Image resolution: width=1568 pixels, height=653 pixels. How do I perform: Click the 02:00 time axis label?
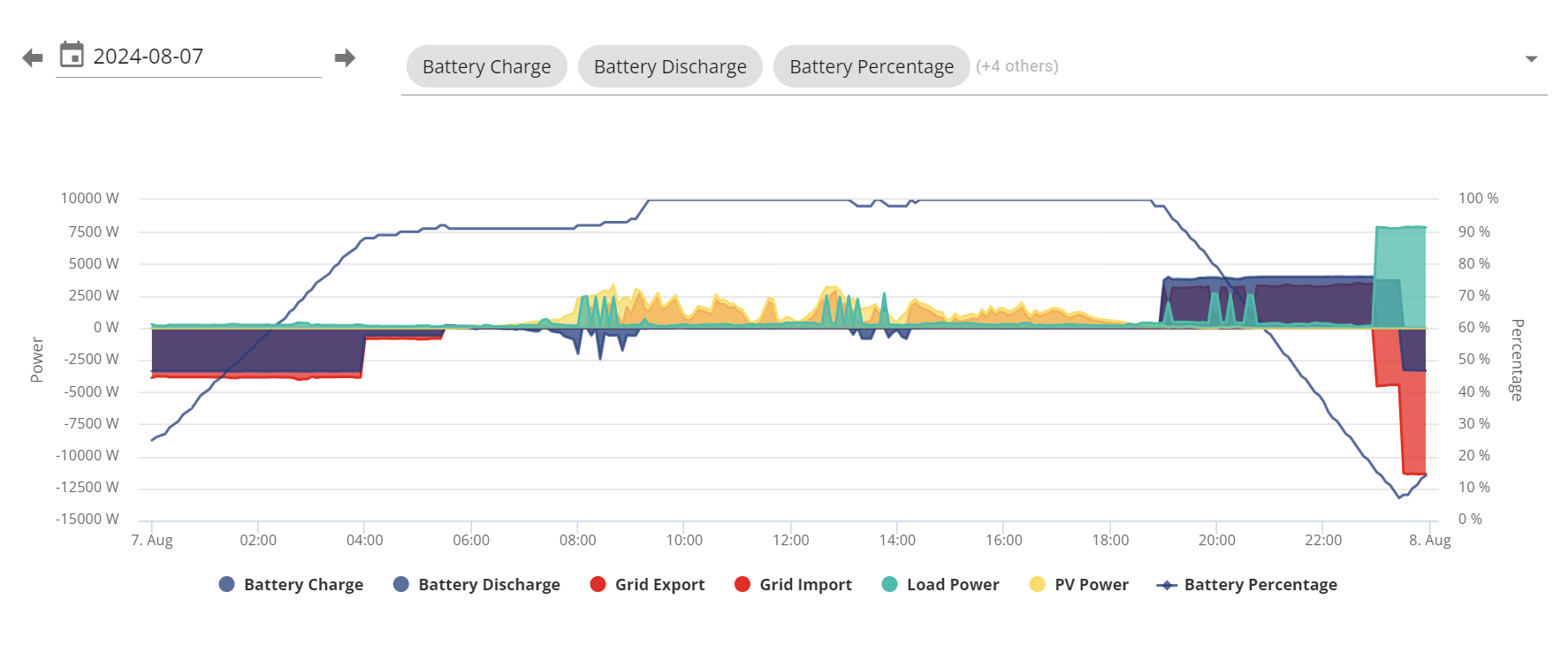coord(258,540)
